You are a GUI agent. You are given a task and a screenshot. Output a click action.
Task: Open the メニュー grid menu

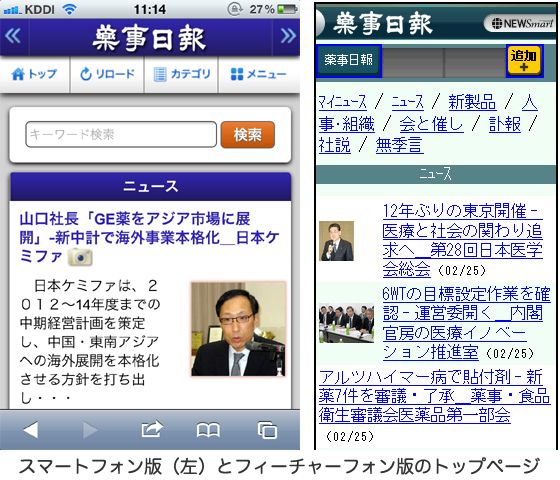259,74
